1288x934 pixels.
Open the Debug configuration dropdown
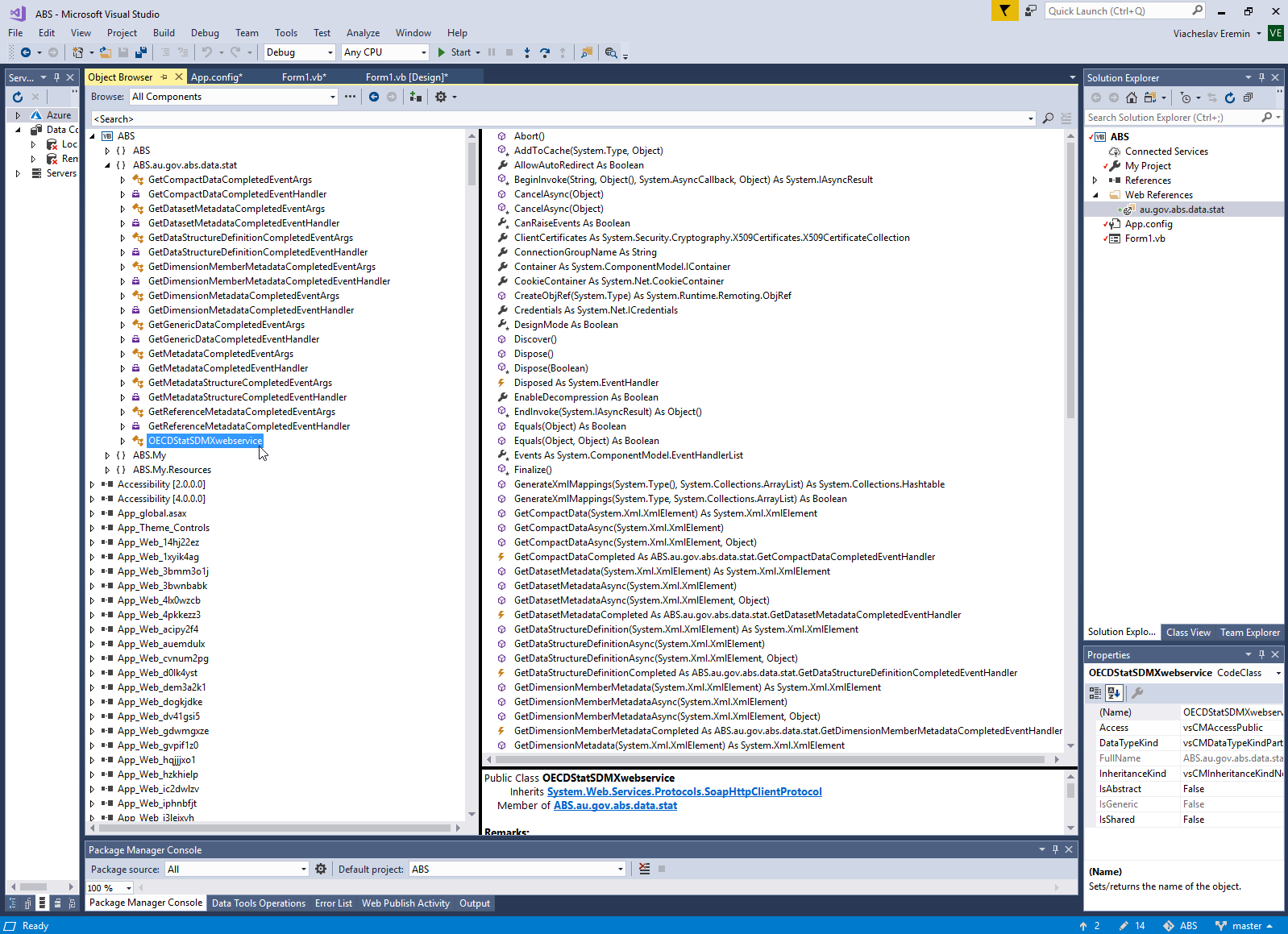click(300, 52)
